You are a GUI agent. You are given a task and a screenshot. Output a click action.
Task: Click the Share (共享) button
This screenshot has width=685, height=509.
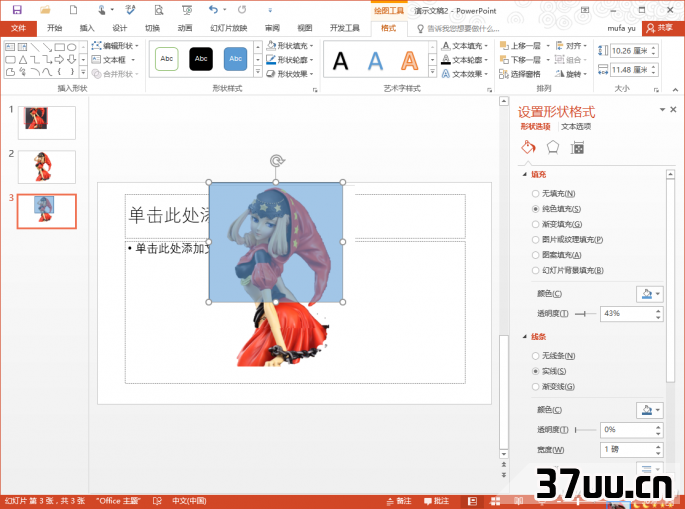(x=660, y=28)
